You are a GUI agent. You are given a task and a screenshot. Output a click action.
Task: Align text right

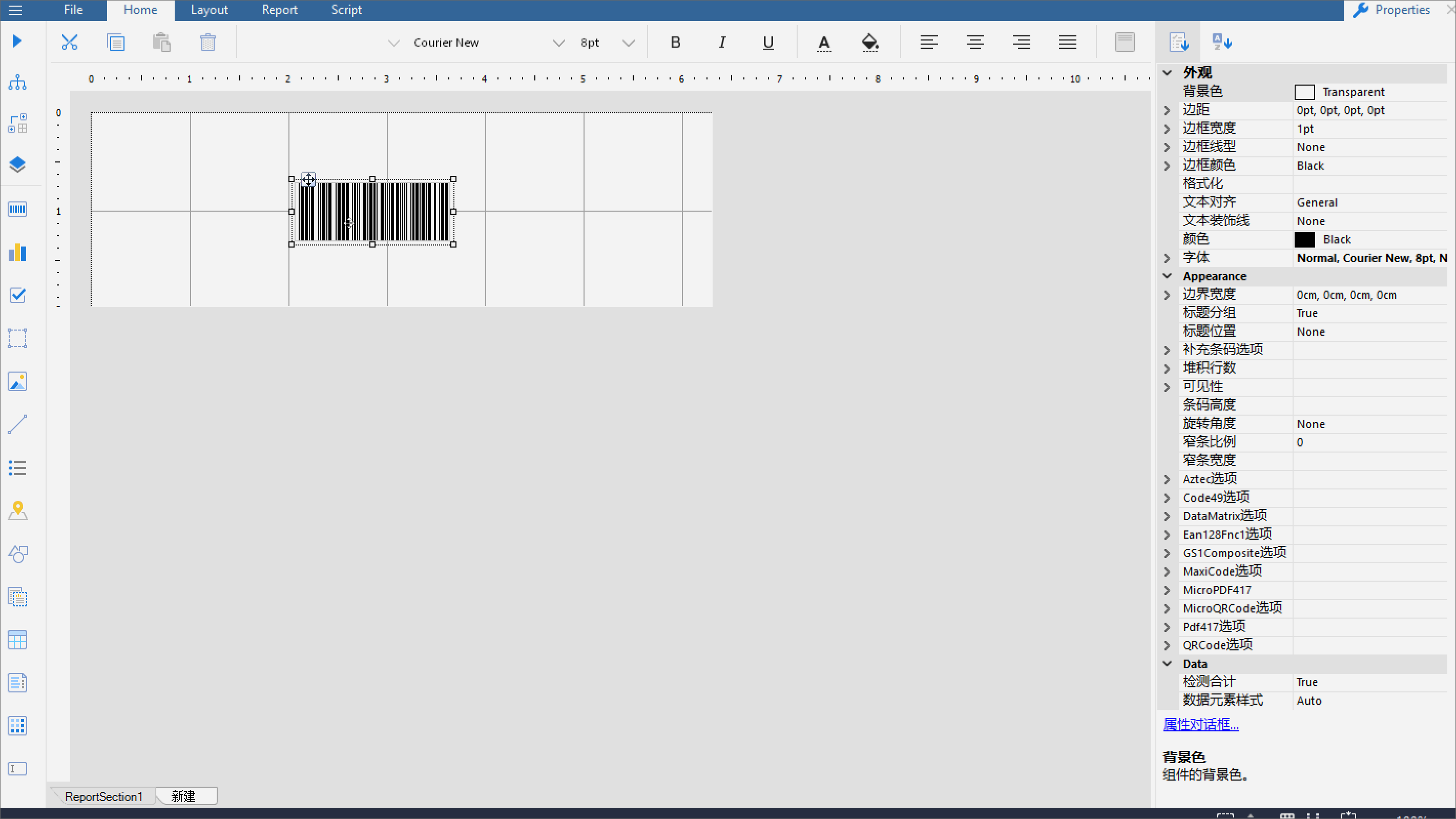point(1022,42)
